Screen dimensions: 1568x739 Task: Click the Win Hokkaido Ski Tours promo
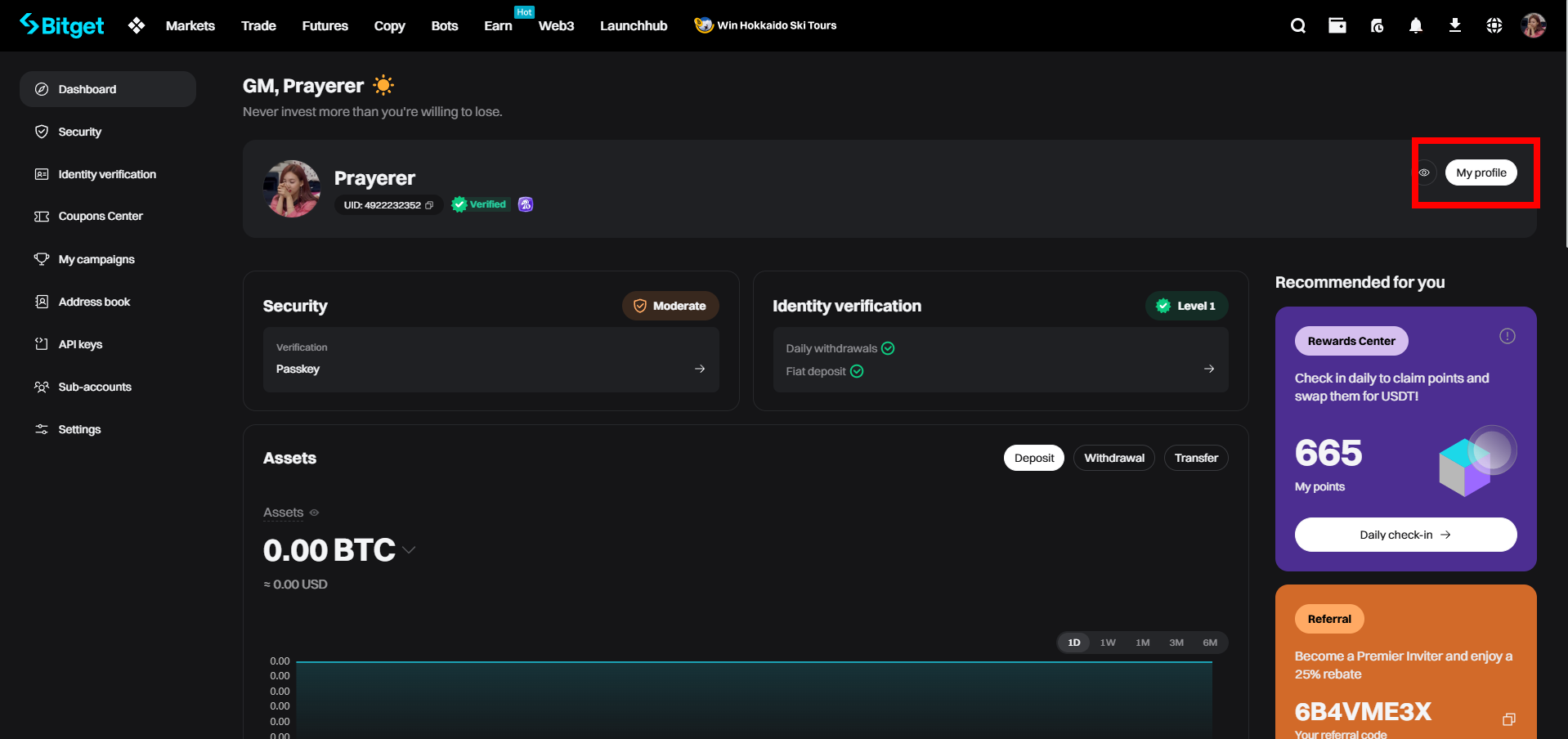765,25
